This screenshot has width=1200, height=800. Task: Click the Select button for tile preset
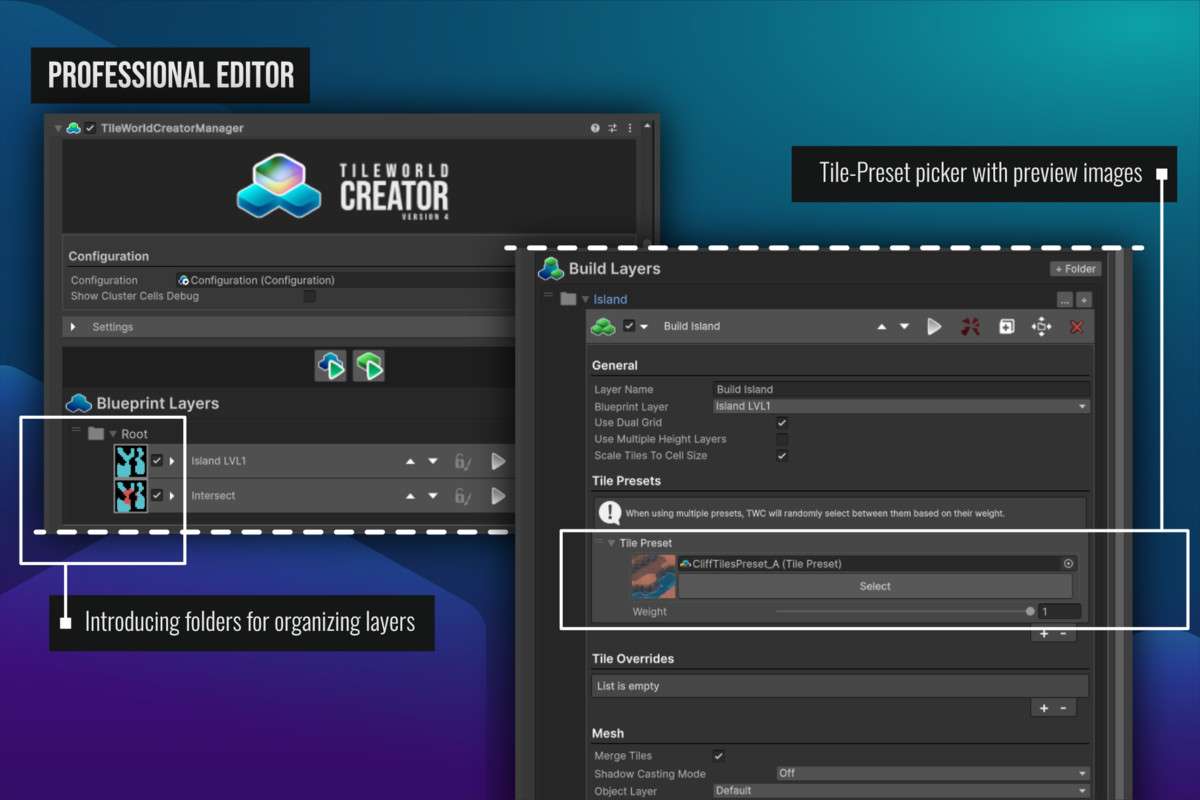[875, 586]
